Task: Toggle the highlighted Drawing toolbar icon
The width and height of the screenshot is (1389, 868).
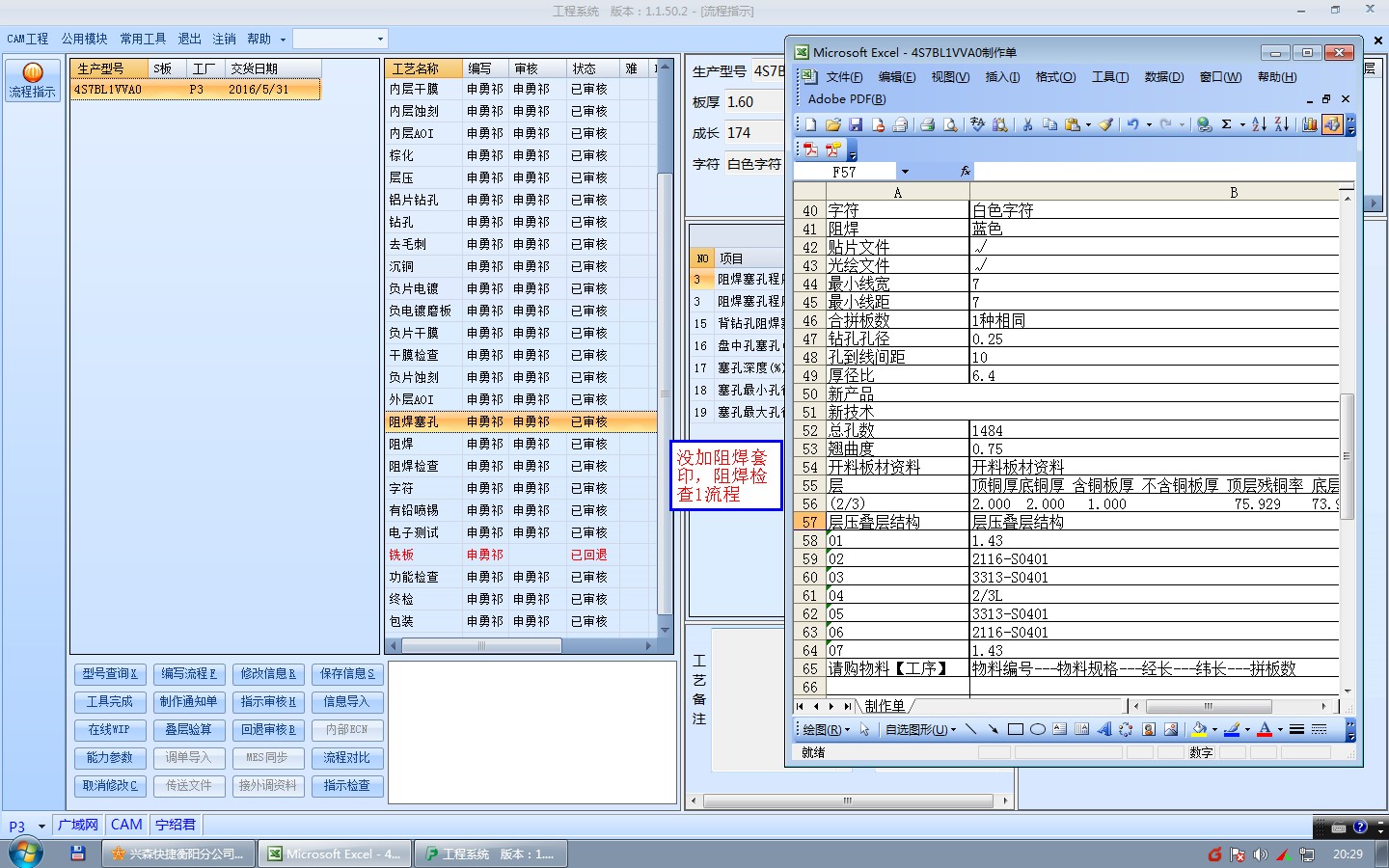Action: (1332, 124)
